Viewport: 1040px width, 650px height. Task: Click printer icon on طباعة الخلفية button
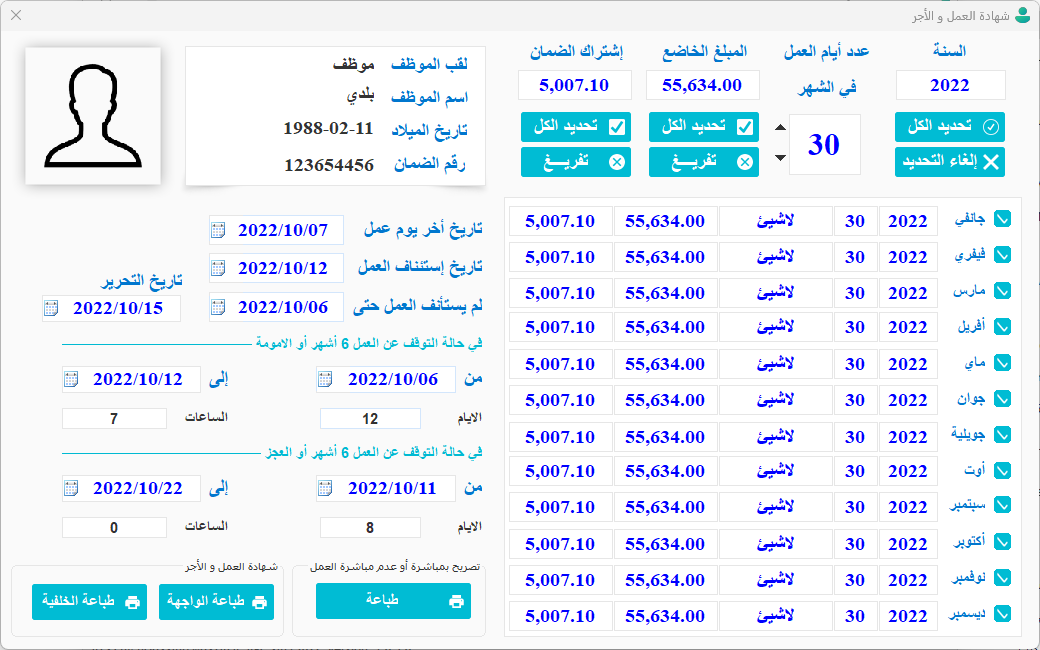[132, 602]
